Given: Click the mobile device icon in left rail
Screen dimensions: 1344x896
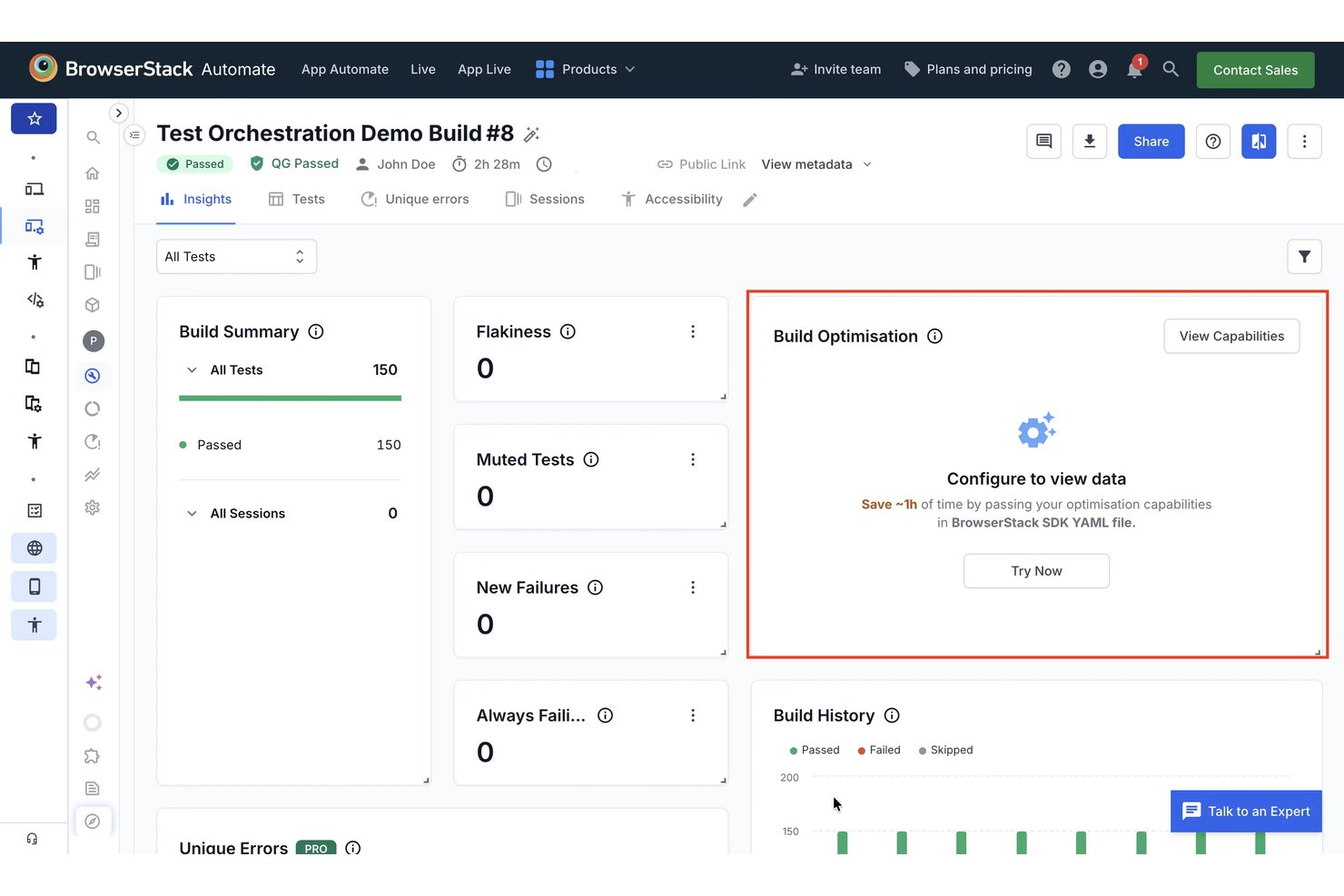Looking at the screenshot, I should (x=34, y=586).
